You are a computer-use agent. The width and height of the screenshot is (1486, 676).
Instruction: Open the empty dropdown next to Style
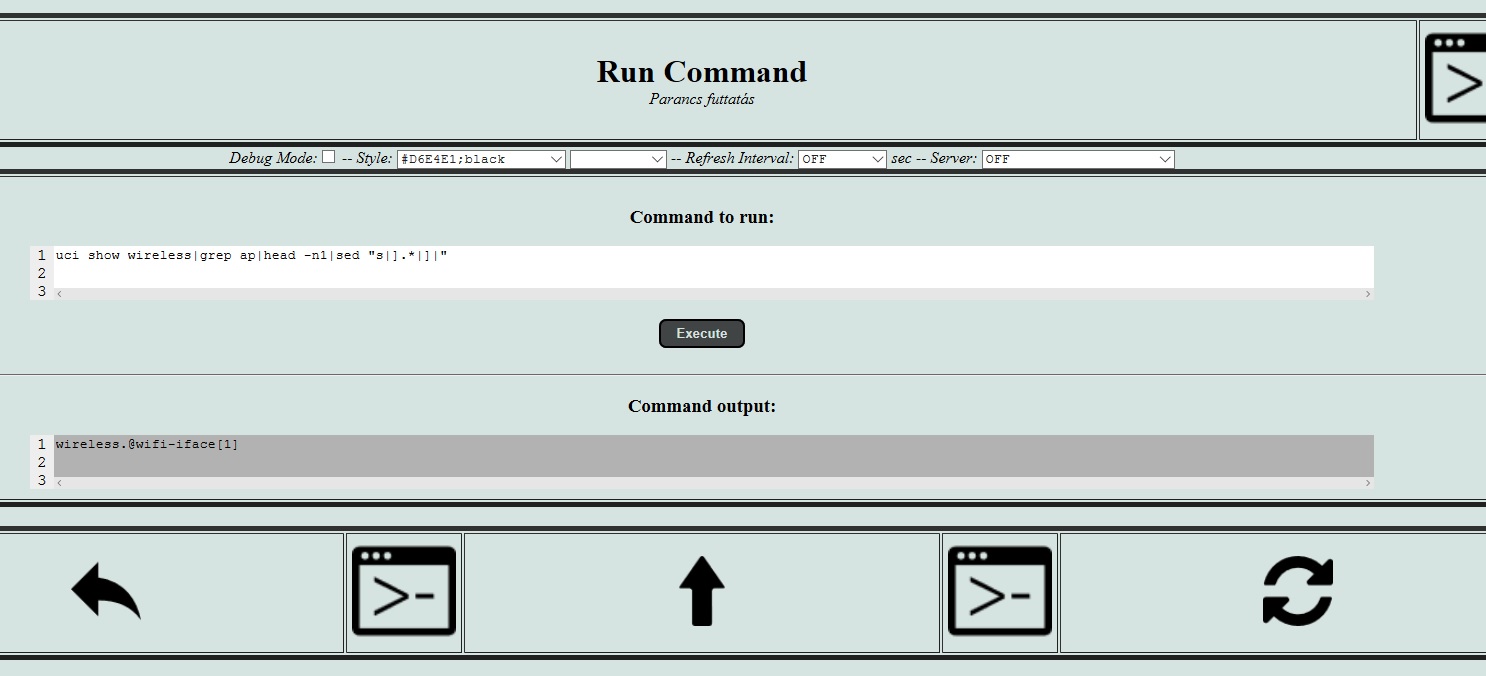618,159
